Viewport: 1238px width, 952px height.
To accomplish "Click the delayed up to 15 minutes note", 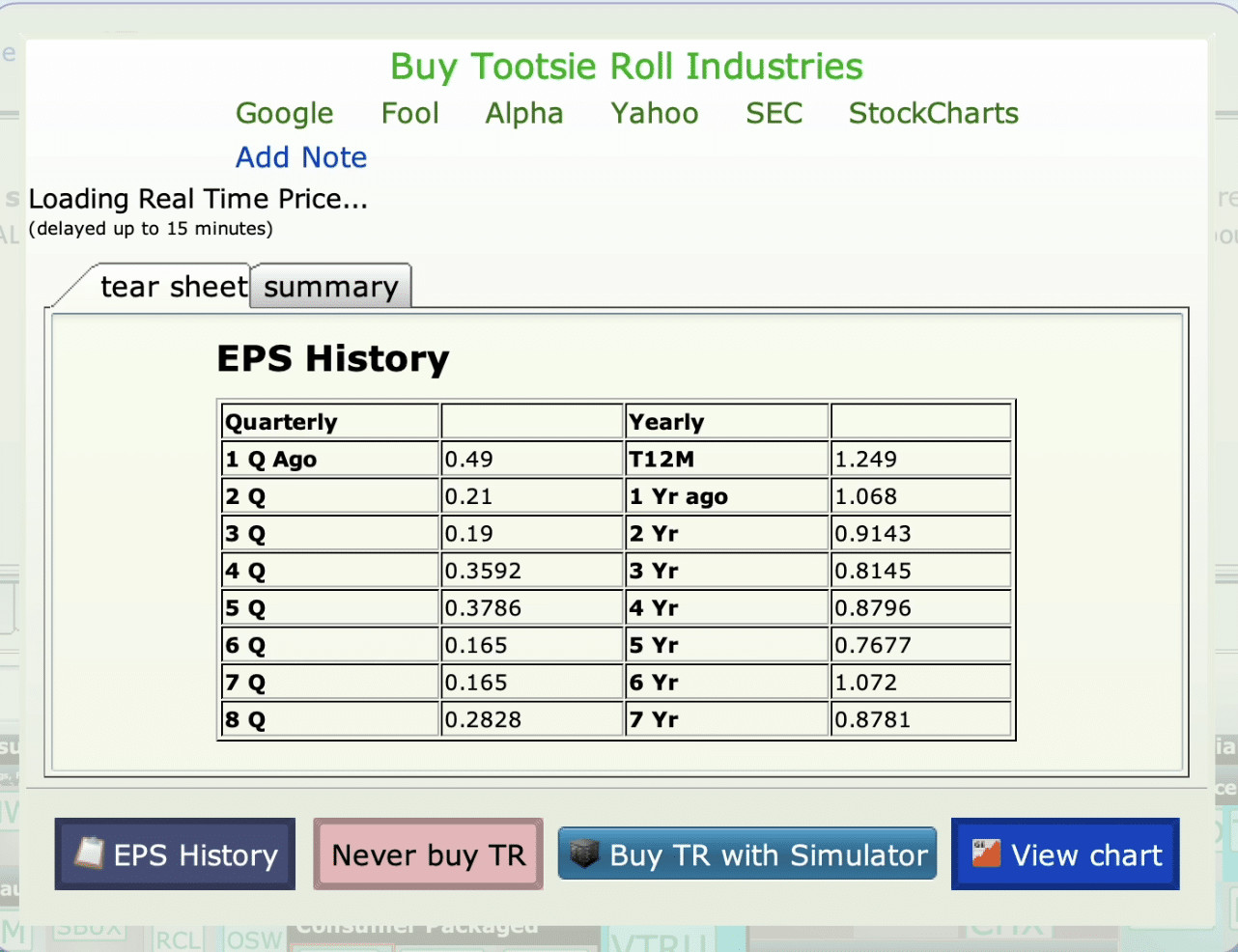I will click(x=151, y=229).
